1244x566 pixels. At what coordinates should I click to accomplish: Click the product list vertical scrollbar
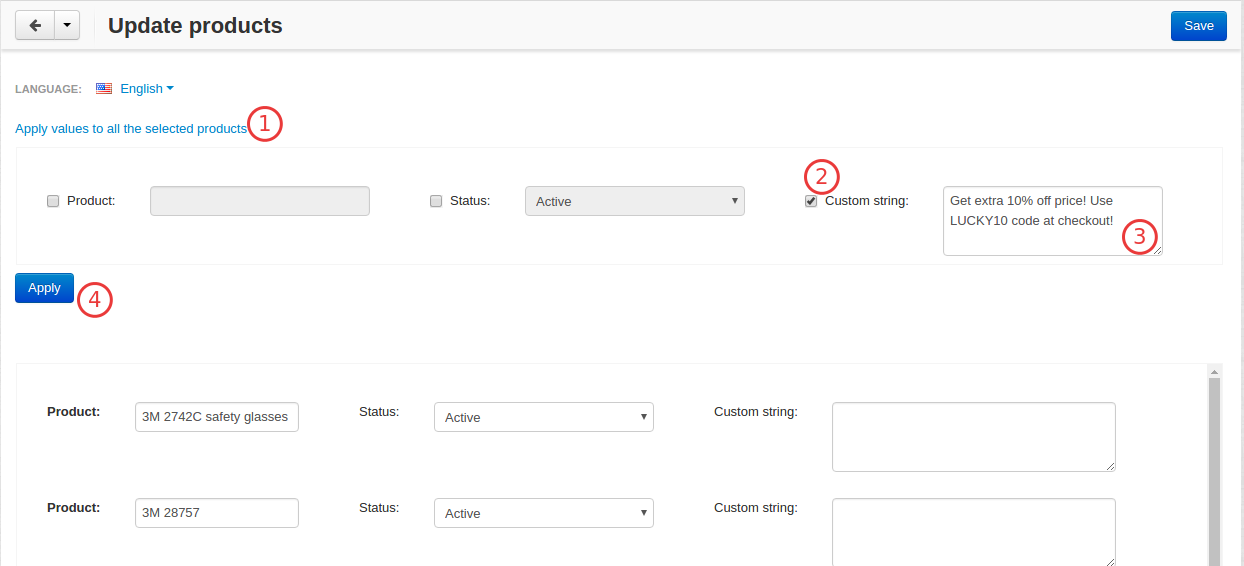(1215, 470)
